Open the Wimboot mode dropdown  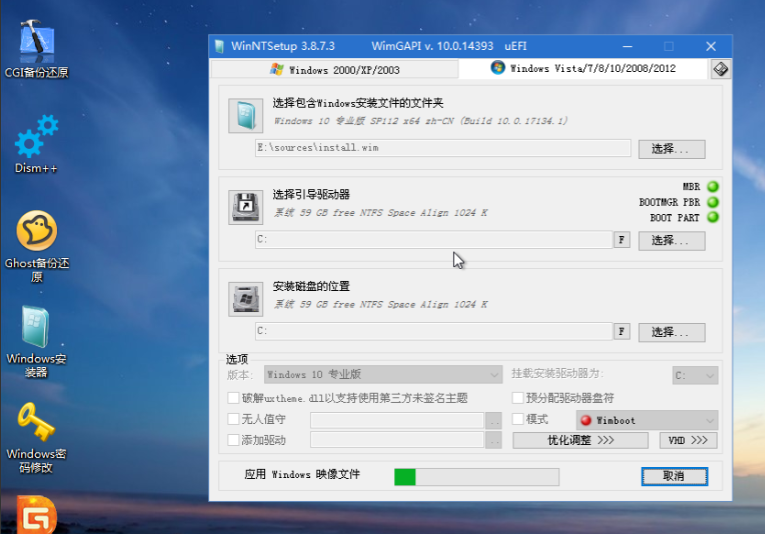tap(647, 420)
